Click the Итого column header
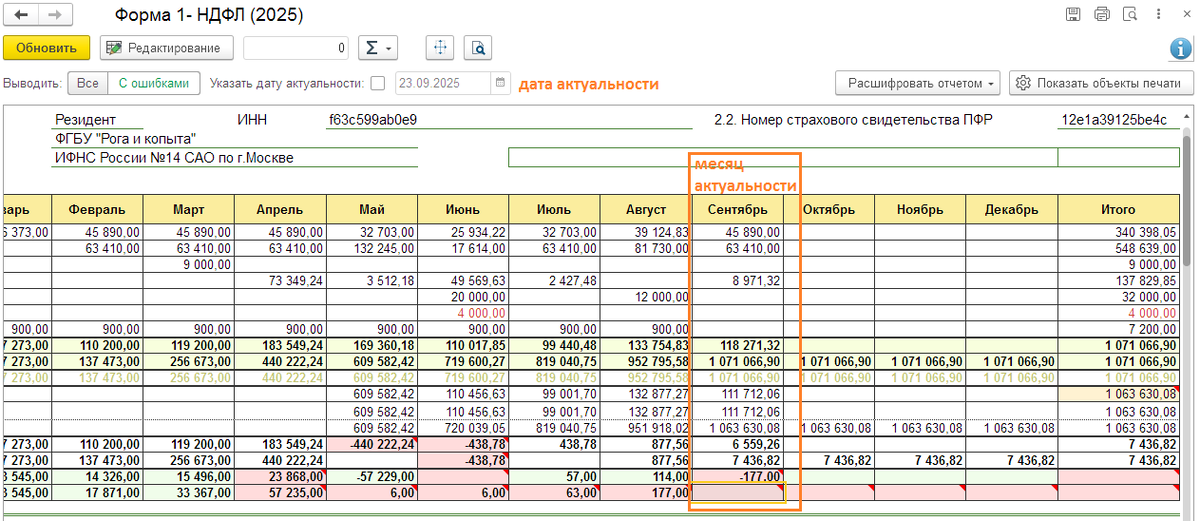 (1118, 210)
